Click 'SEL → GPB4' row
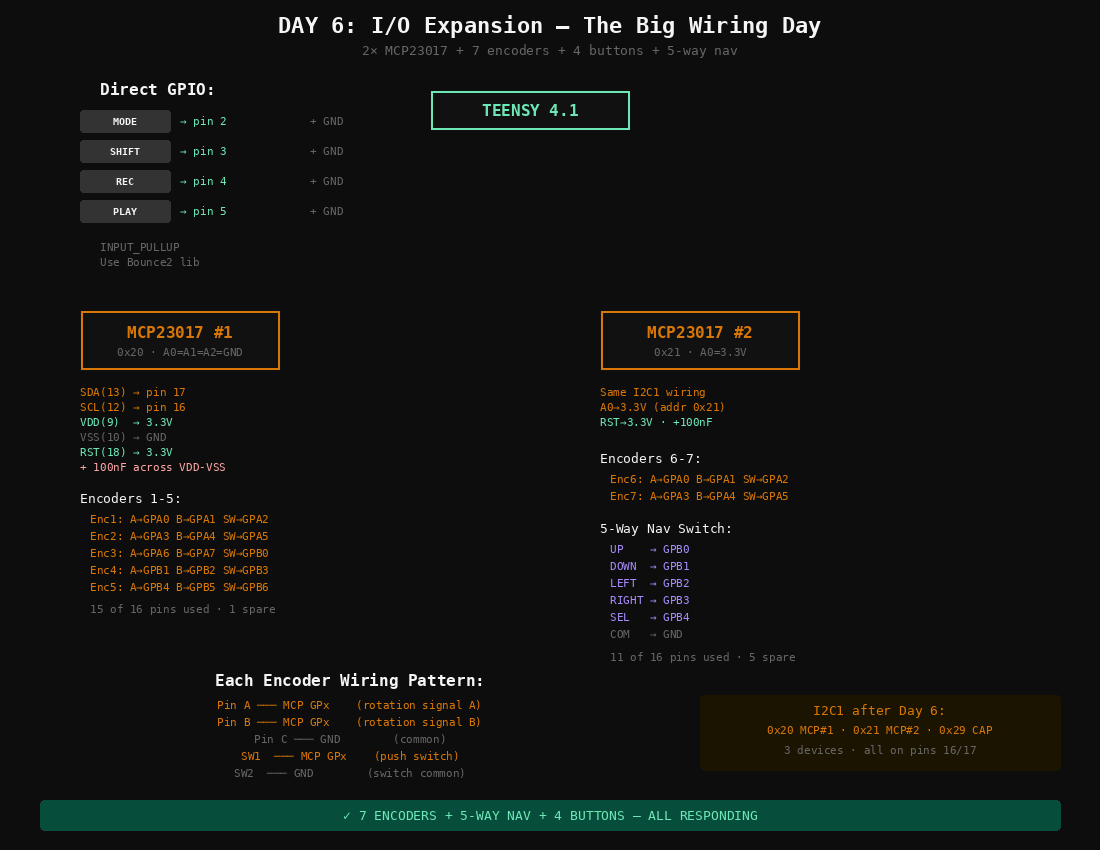This screenshot has height=850, width=1100. coord(650,618)
